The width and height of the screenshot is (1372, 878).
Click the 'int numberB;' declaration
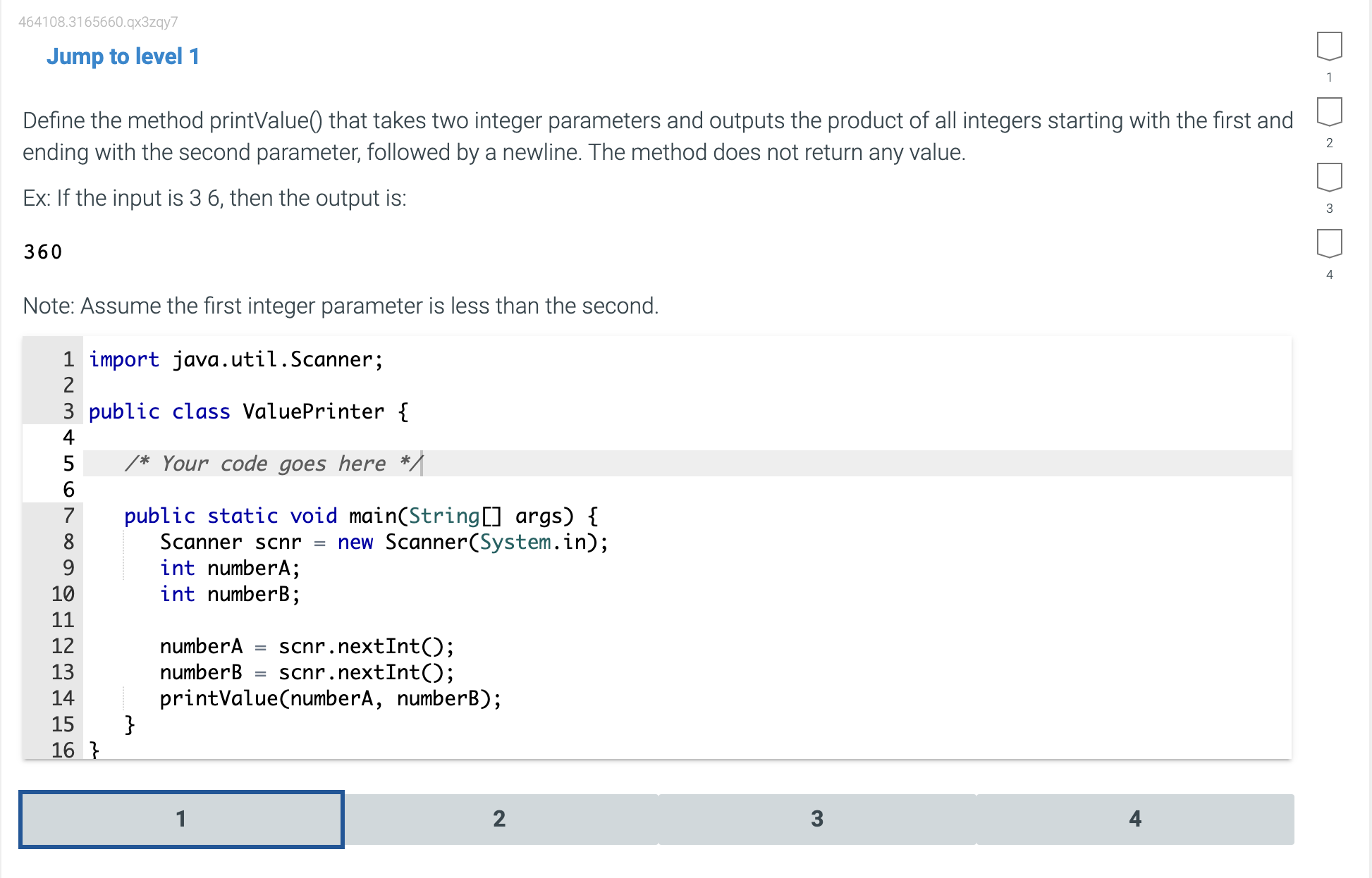coord(230,594)
